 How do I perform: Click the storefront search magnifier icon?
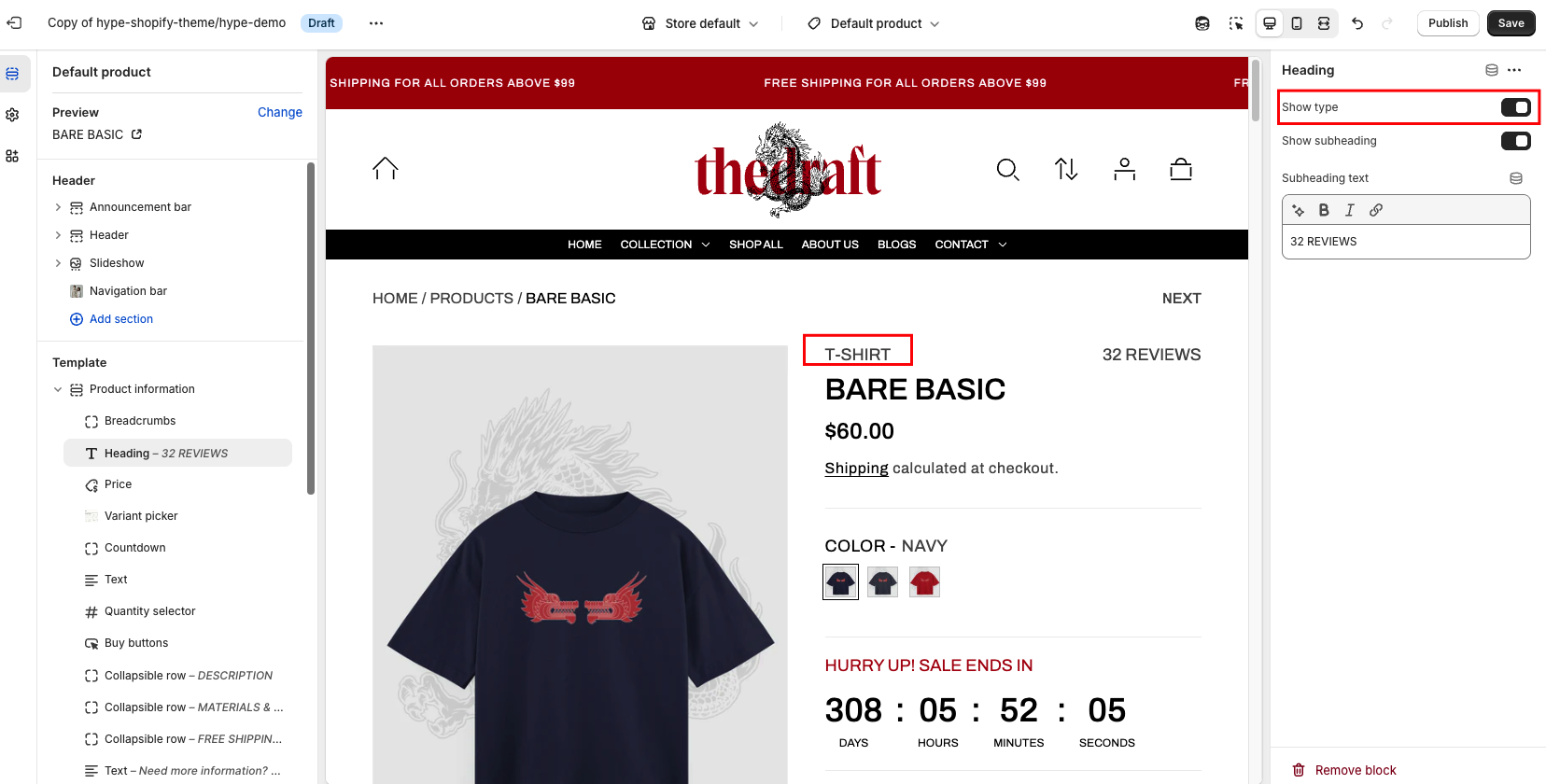(1007, 170)
